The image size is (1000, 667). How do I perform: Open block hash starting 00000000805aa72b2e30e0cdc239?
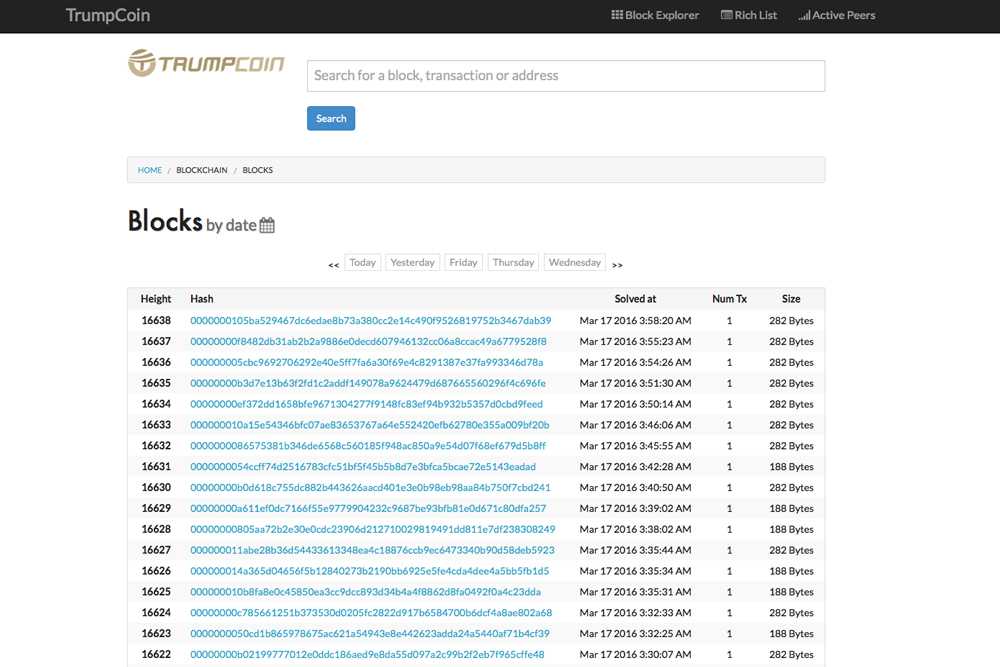pyautogui.click(x=372, y=529)
